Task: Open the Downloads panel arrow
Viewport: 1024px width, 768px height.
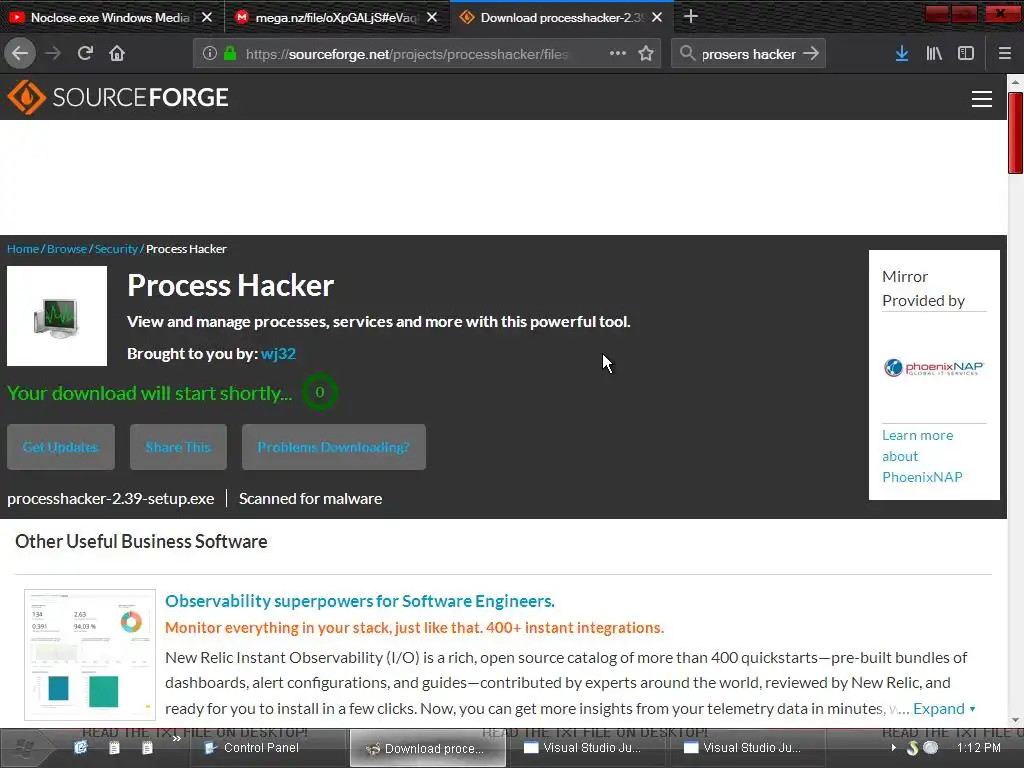Action: 902,54
